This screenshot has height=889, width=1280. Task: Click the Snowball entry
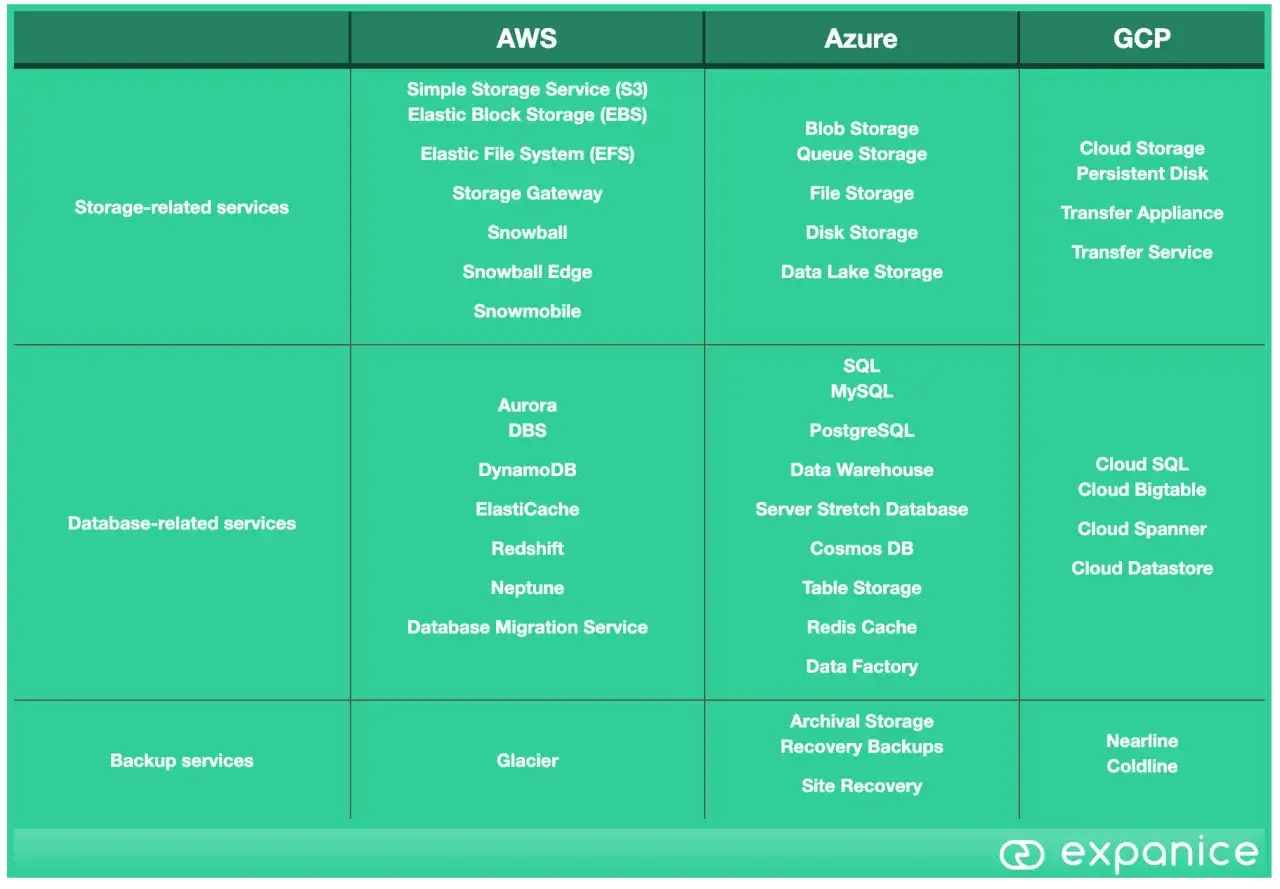coord(527,232)
